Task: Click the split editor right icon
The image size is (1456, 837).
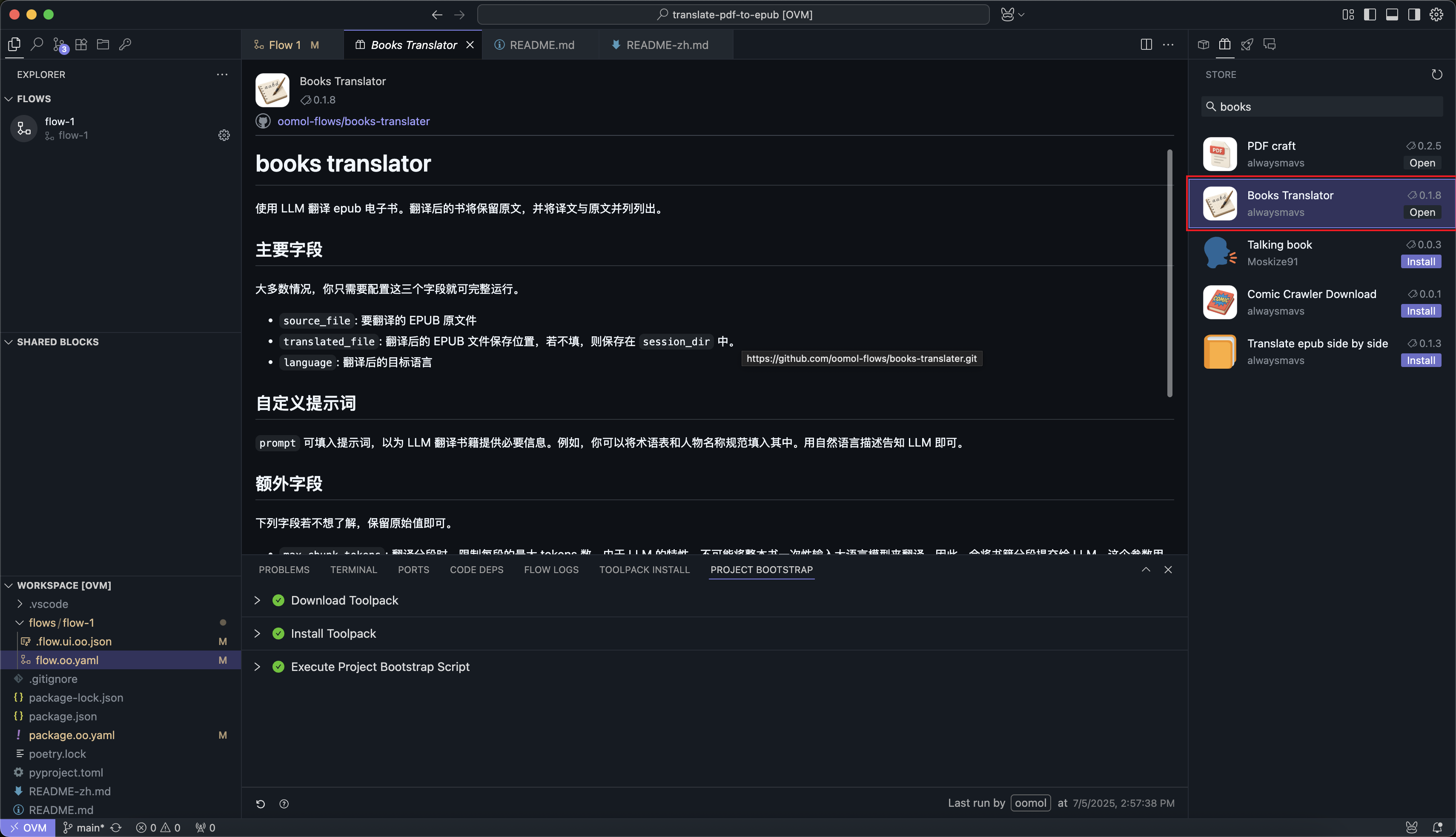Action: click(1146, 45)
